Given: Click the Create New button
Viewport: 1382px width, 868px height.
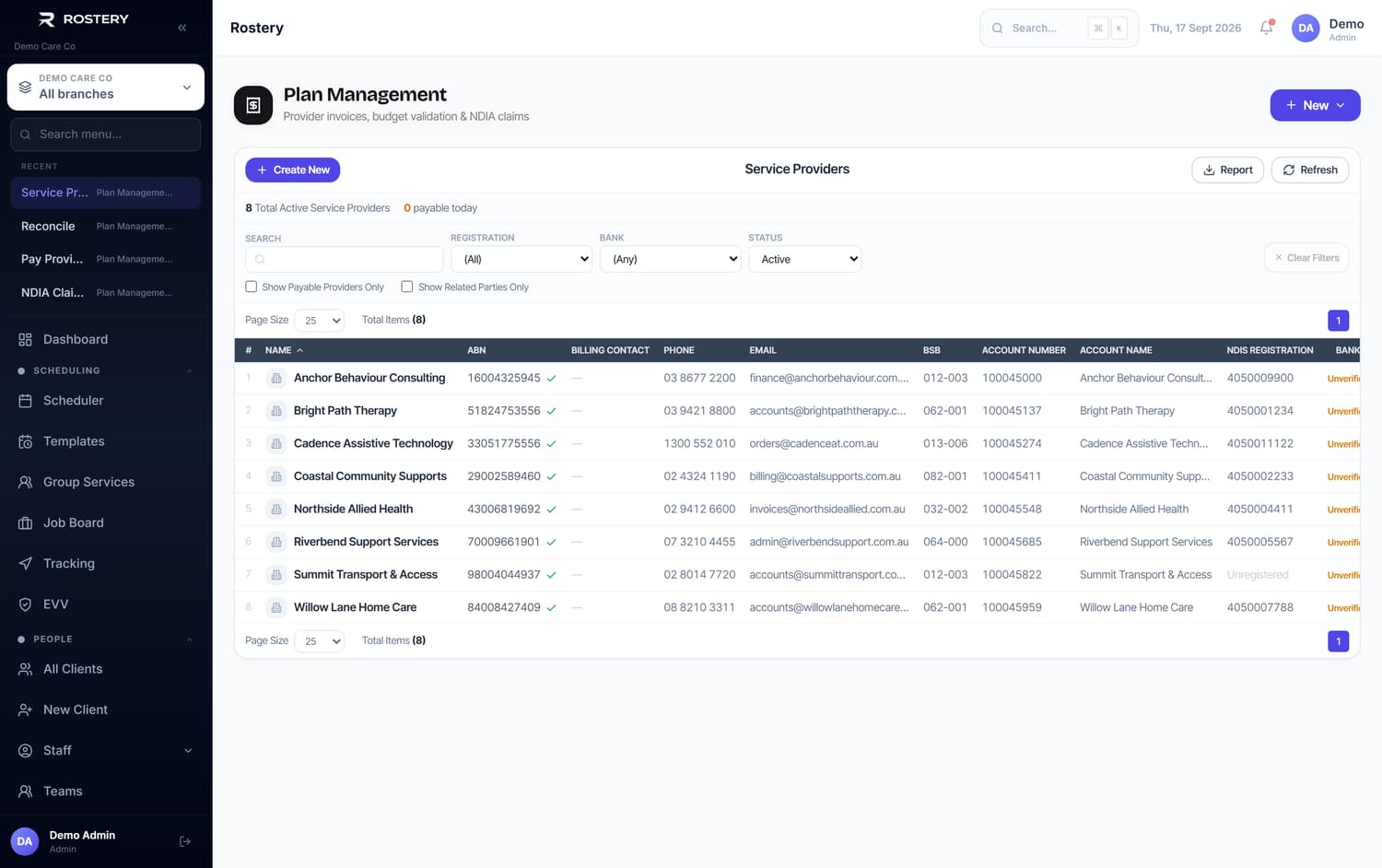Looking at the screenshot, I should pyautogui.click(x=293, y=170).
